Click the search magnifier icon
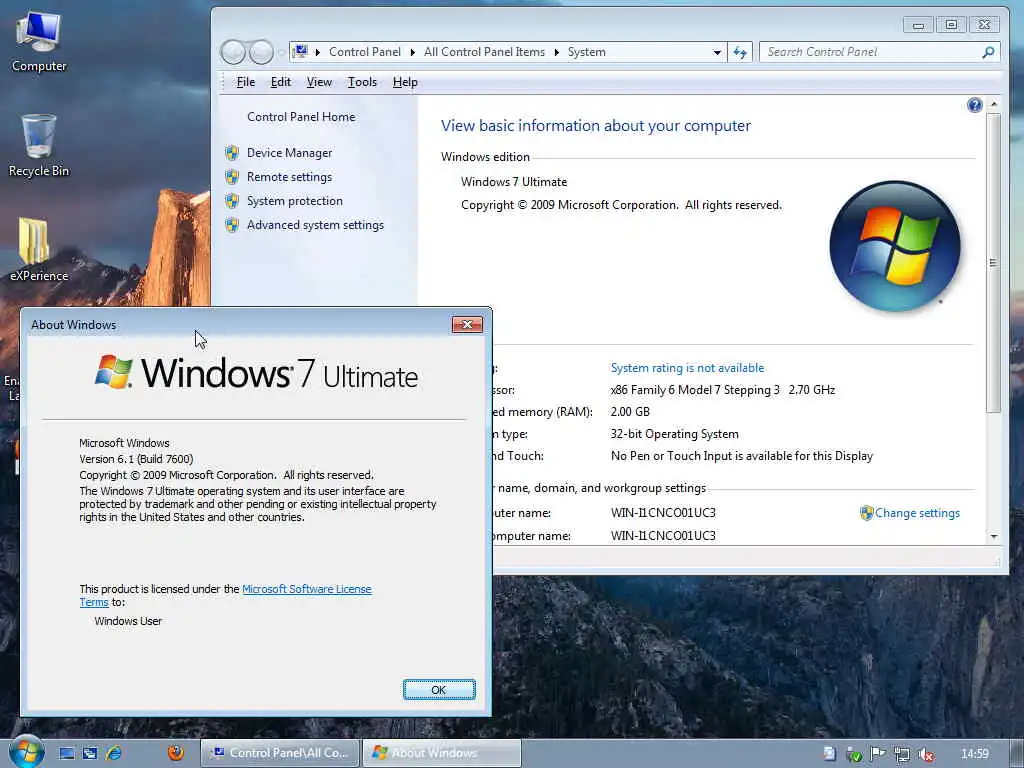The height and width of the screenshot is (768, 1024). tap(988, 52)
